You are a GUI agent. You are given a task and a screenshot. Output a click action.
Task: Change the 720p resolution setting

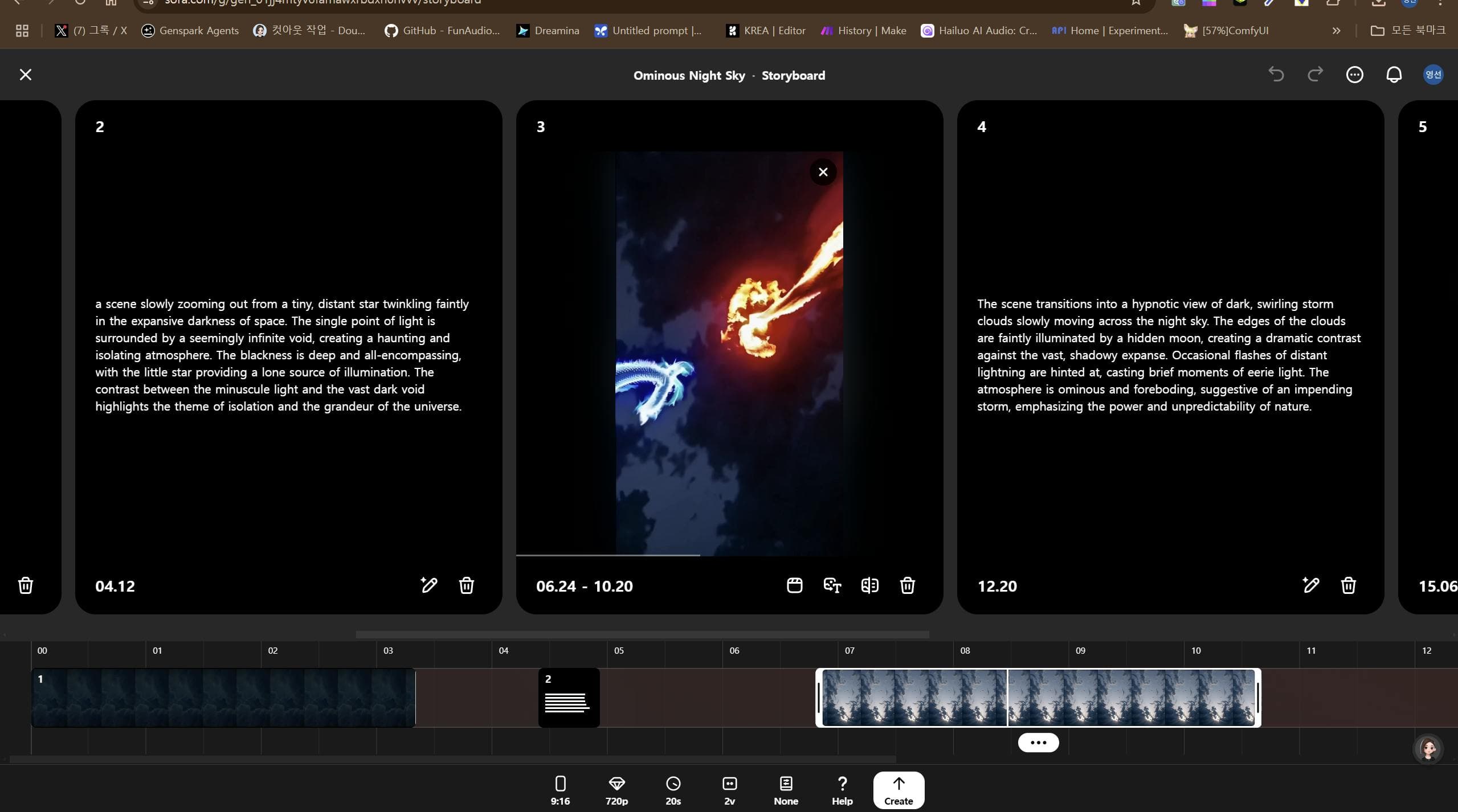[x=616, y=790]
